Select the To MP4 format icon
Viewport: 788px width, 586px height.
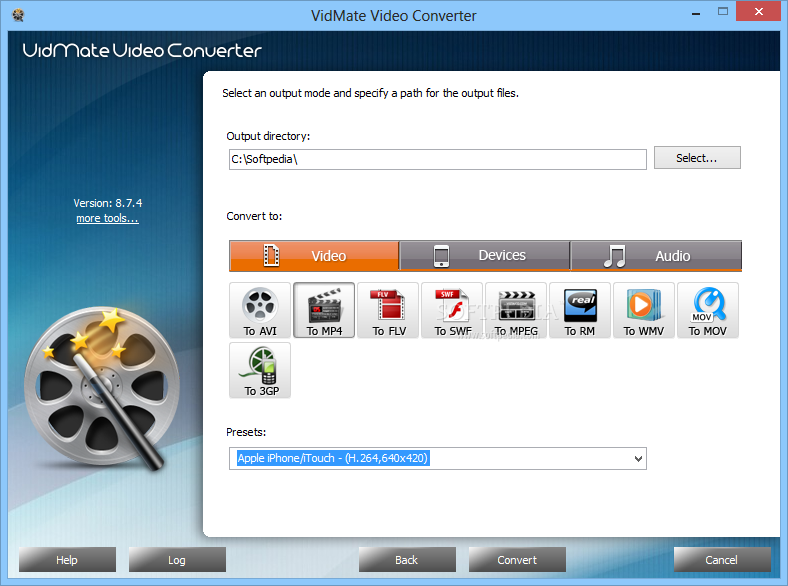324,310
